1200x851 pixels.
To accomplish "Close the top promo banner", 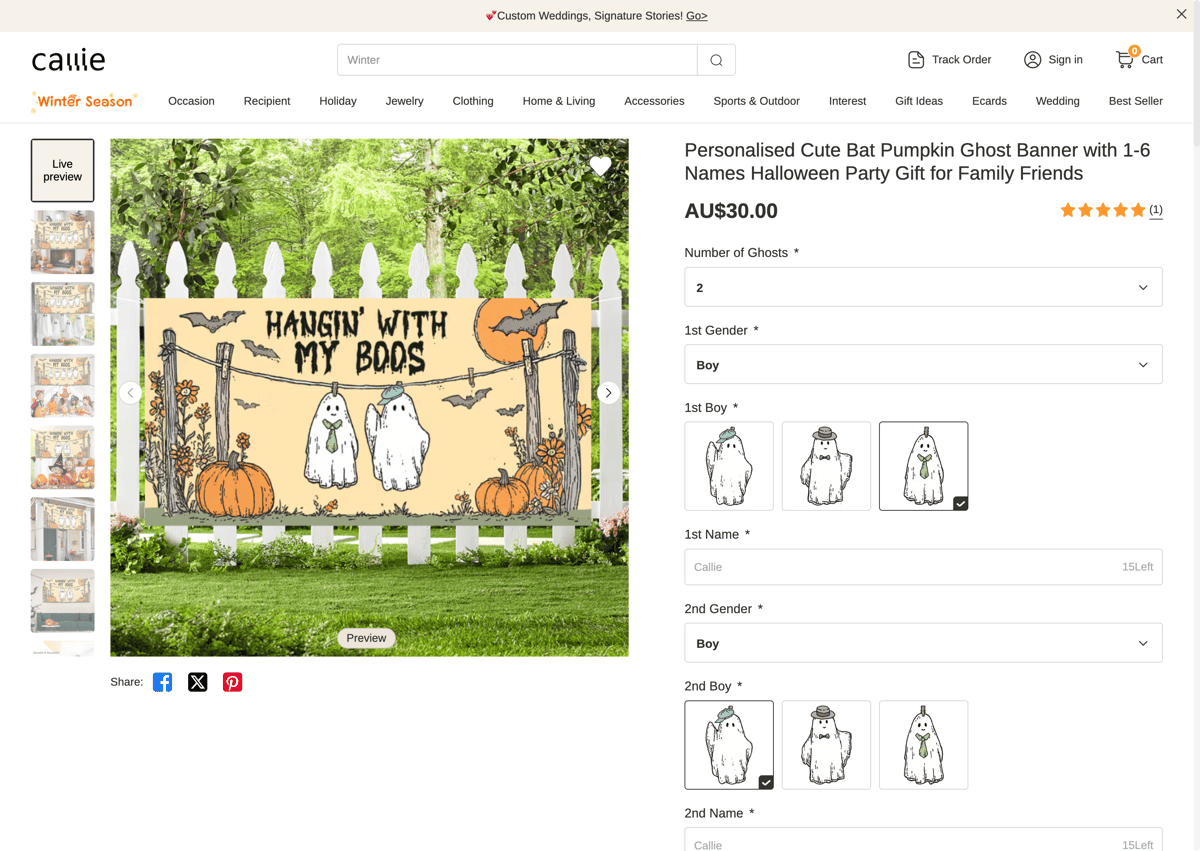I will [1181, 15].
